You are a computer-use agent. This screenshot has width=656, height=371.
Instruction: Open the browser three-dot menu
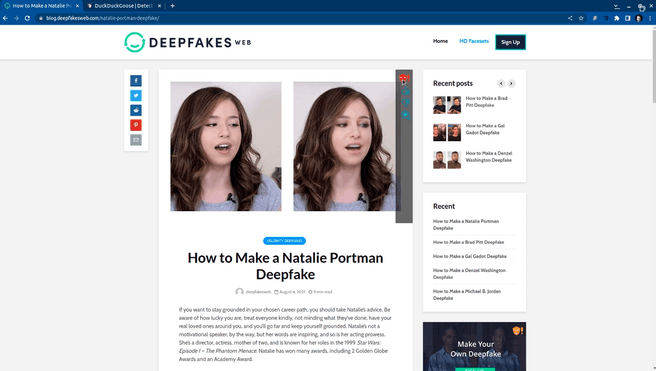(650, 18)
